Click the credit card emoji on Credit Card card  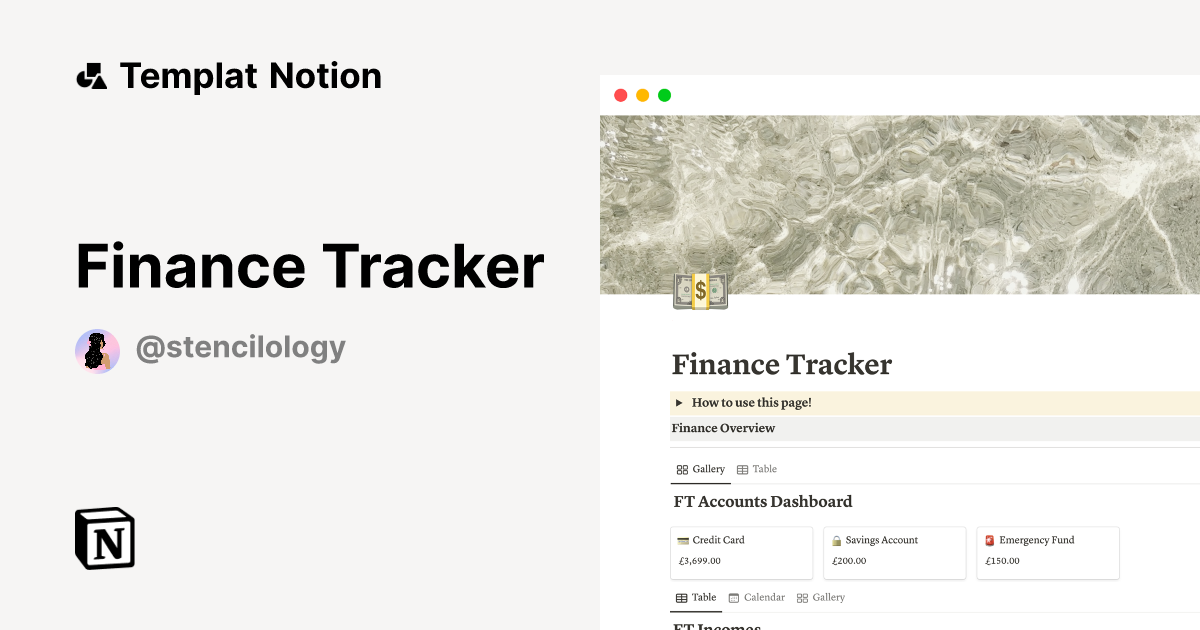(685, 539)
